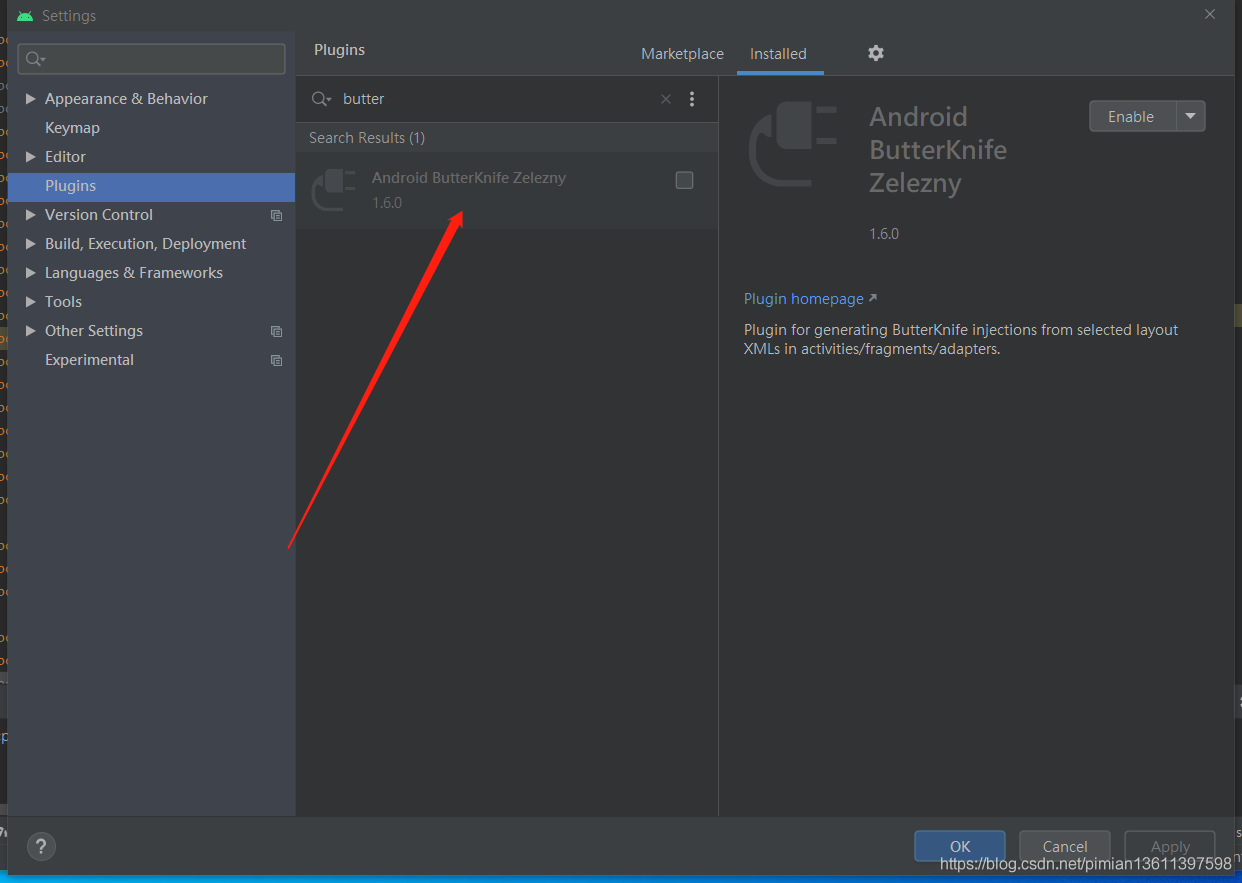This screenshot has width=1242, height=883.
Task: Click the ButterKnife Zelezny plugin icon in results
Action: [334, 190]
